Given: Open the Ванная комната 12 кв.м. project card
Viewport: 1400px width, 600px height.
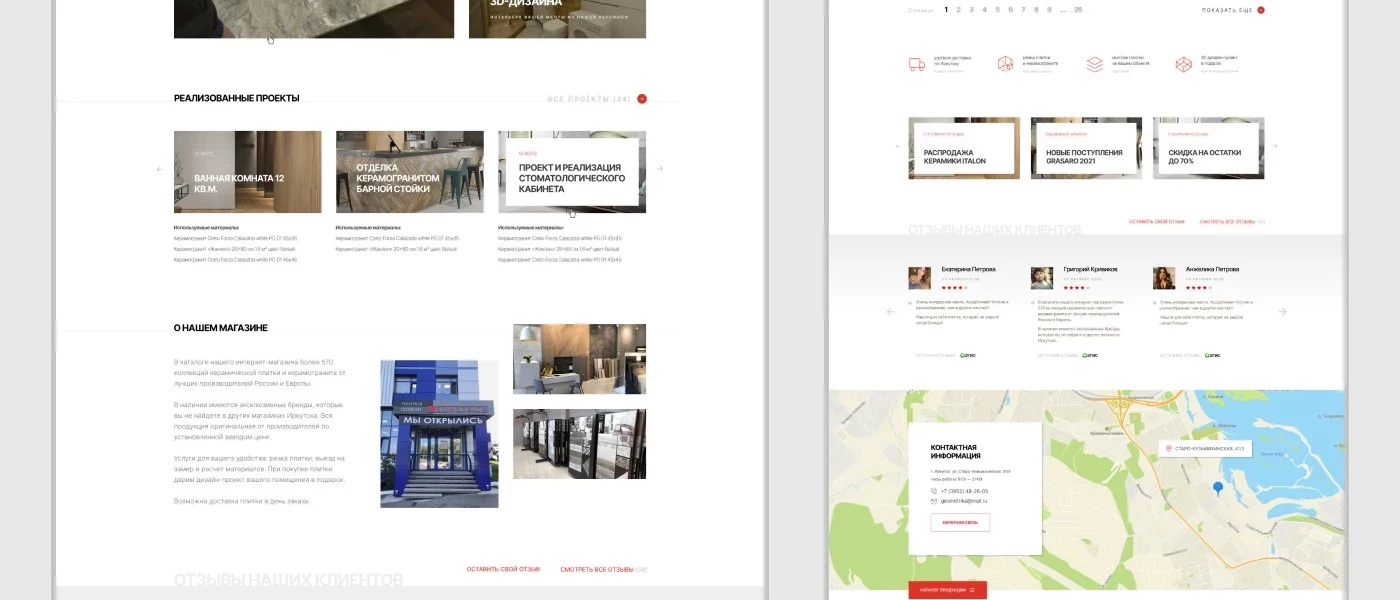Looking at the screenshot, I should (x=247, y=172).
